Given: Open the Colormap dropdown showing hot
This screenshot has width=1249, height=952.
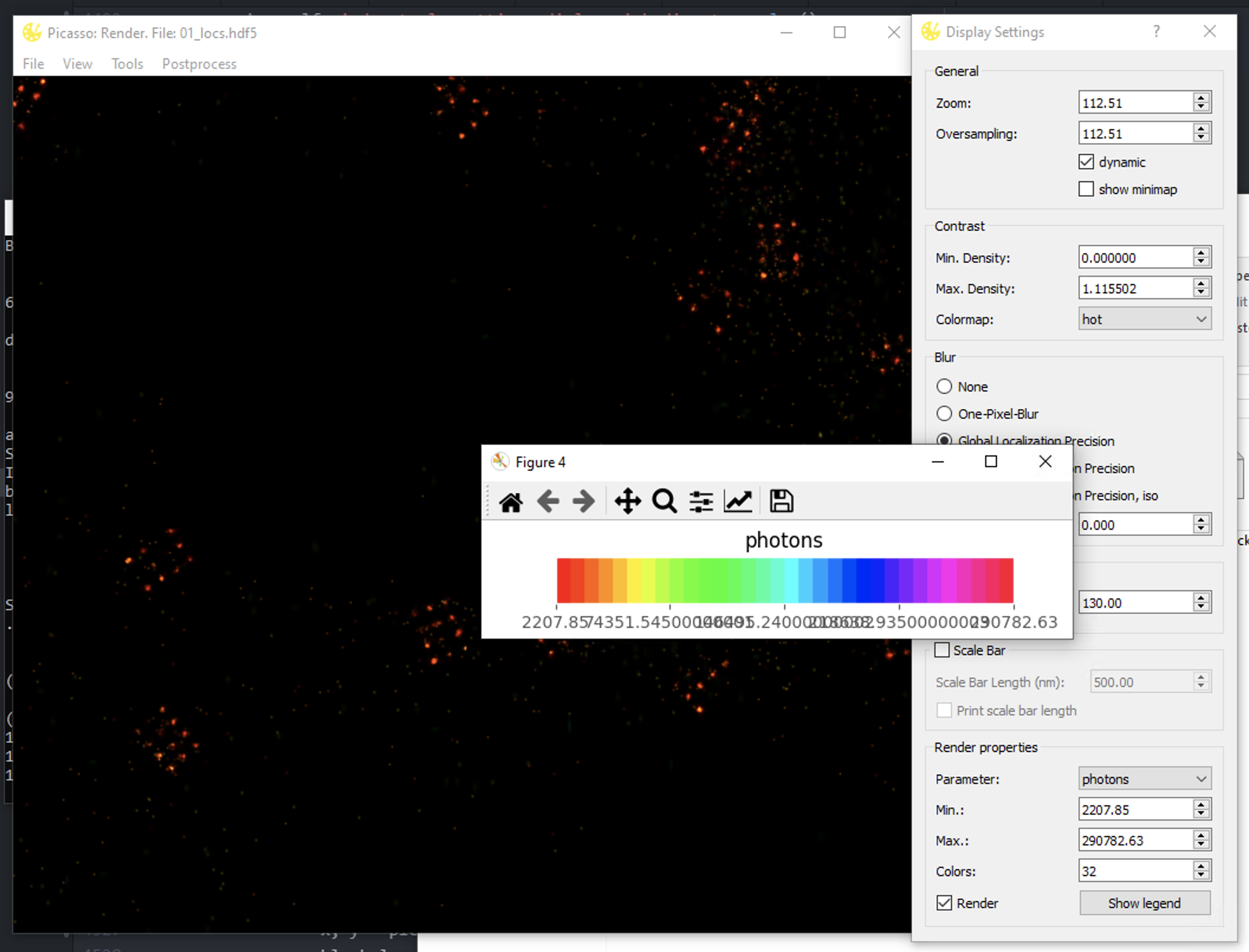Looking at the screenshot, I should [x=1144, y=319].
